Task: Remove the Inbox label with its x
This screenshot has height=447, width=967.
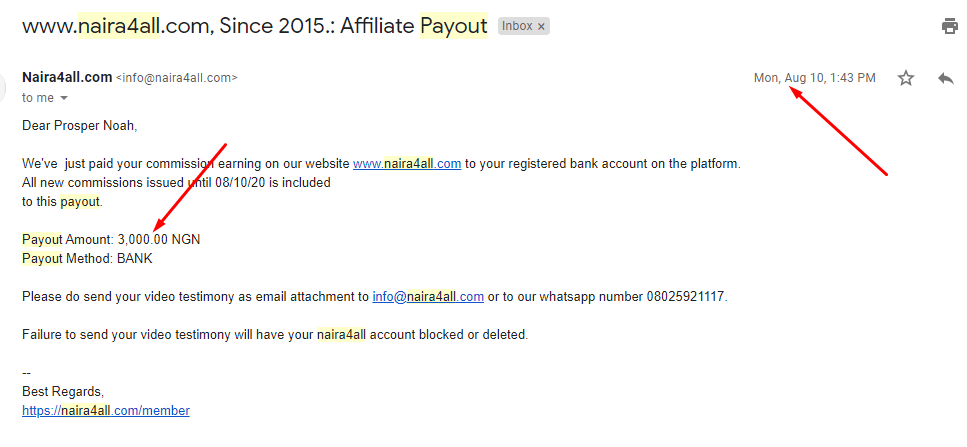Action: (541, 27)
